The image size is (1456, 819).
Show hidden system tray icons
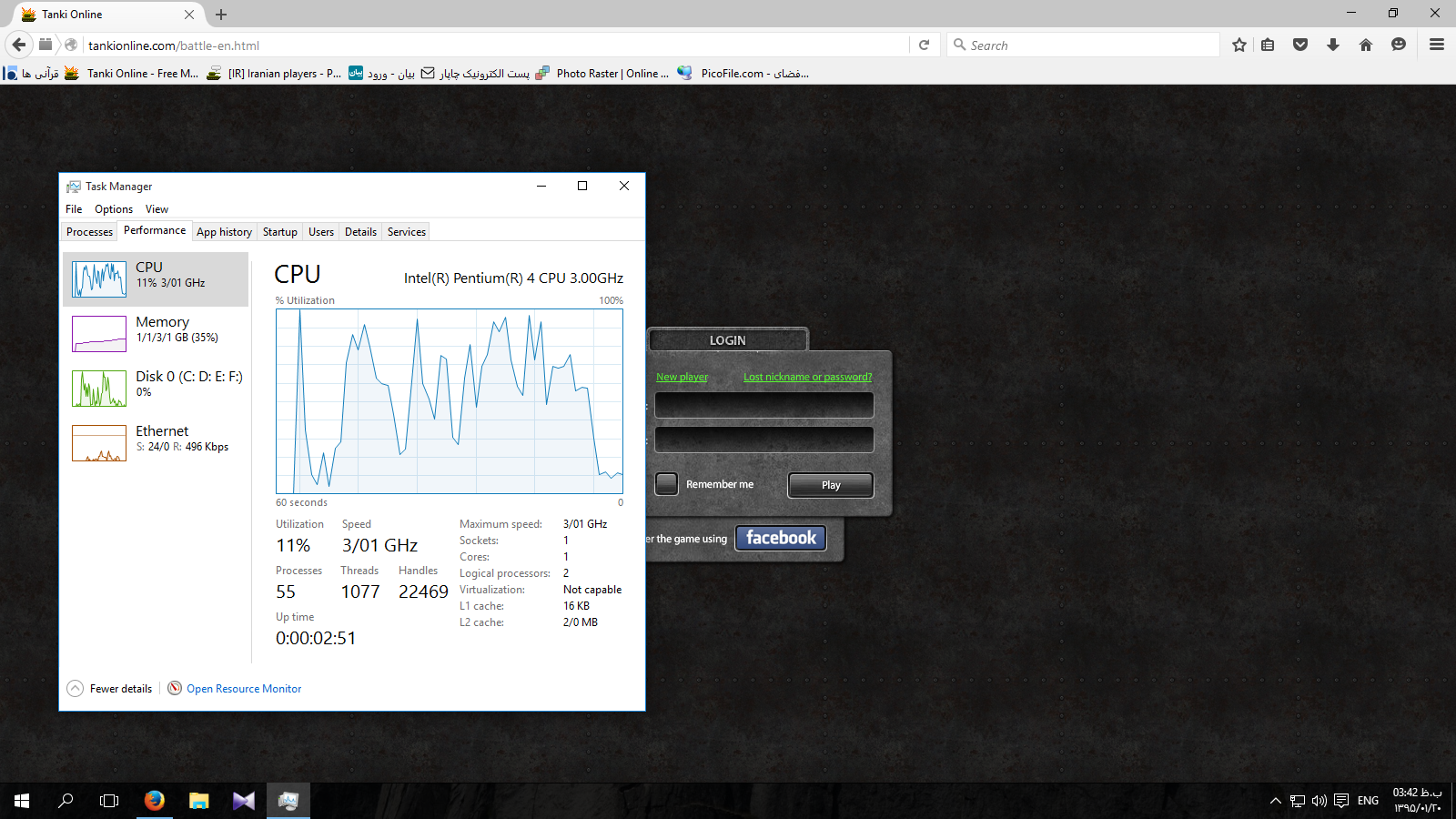[1275, 801]
